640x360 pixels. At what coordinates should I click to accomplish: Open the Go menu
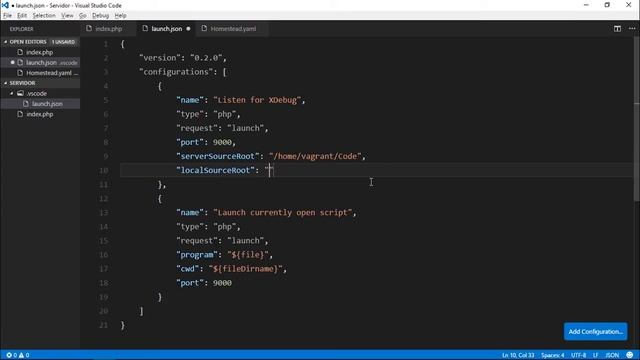83,16
